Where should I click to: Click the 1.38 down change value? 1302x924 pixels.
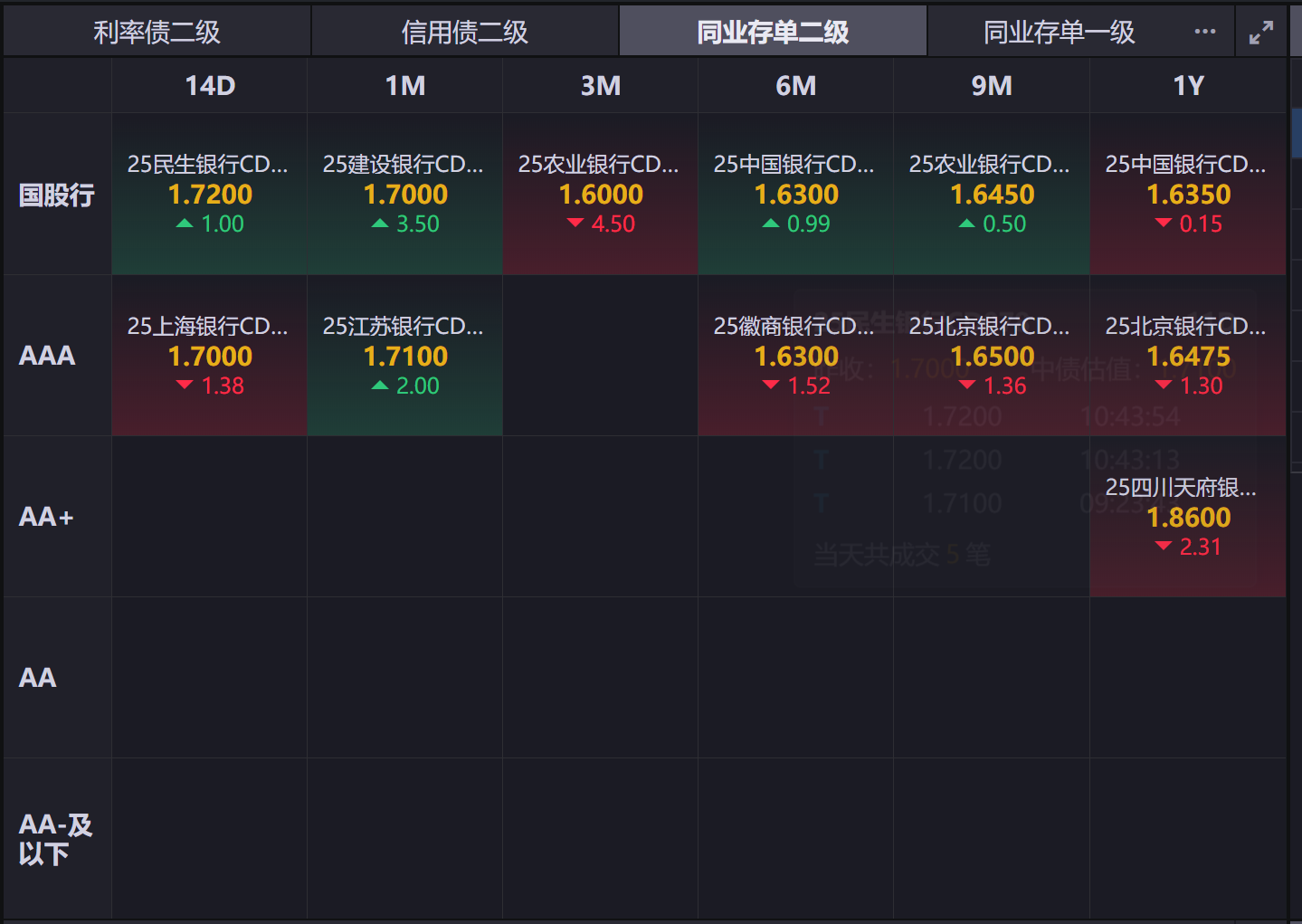click(x=223, y=386)
